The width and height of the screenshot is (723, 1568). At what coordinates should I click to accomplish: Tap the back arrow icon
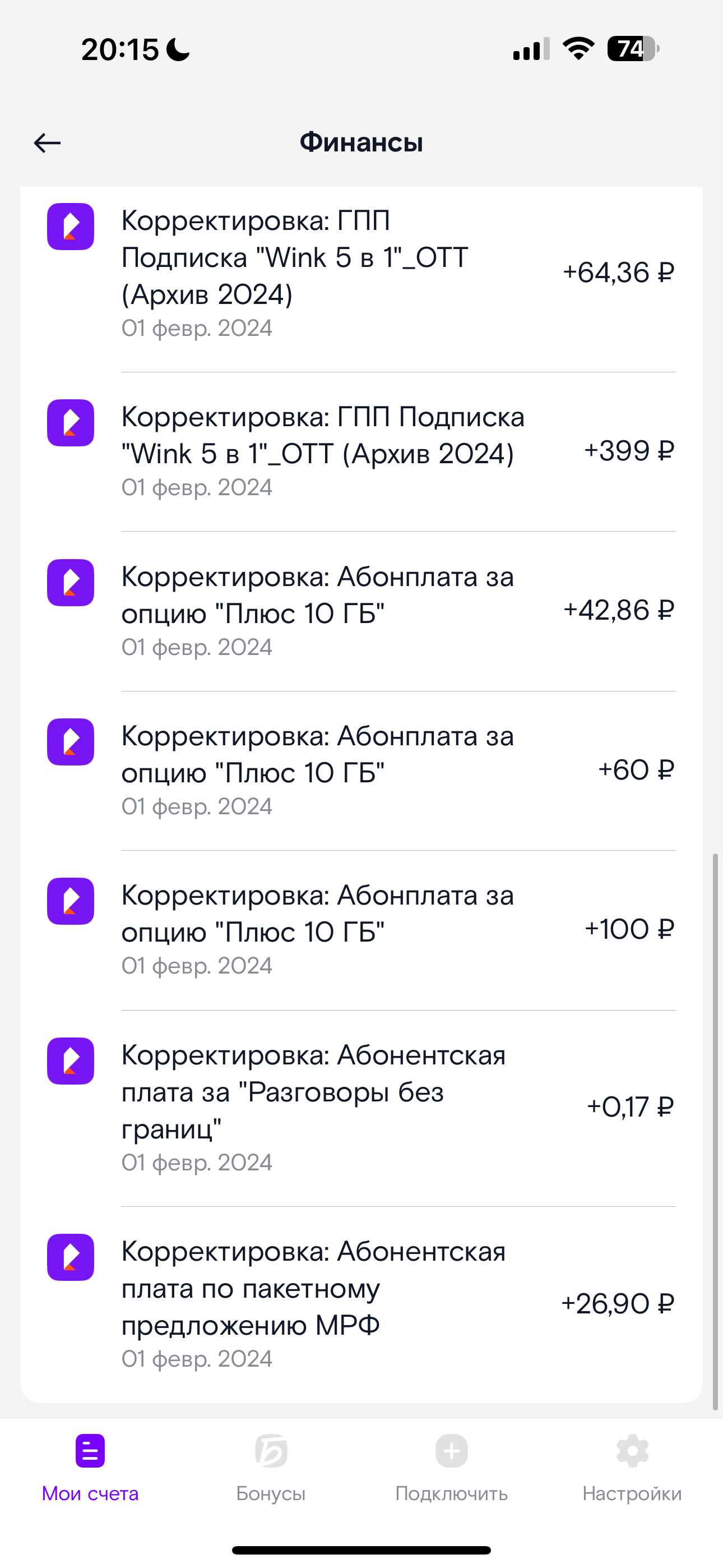48,143
